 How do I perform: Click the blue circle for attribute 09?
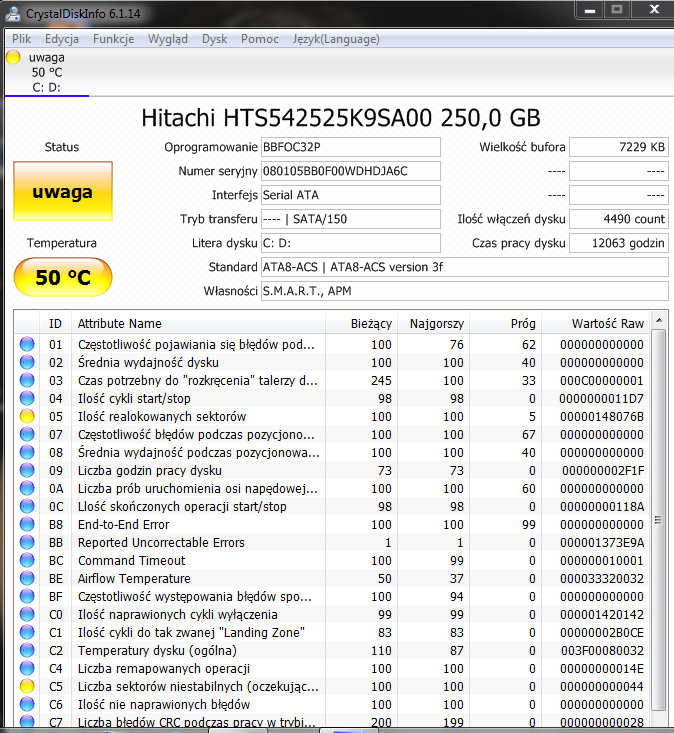click(27, 470)
